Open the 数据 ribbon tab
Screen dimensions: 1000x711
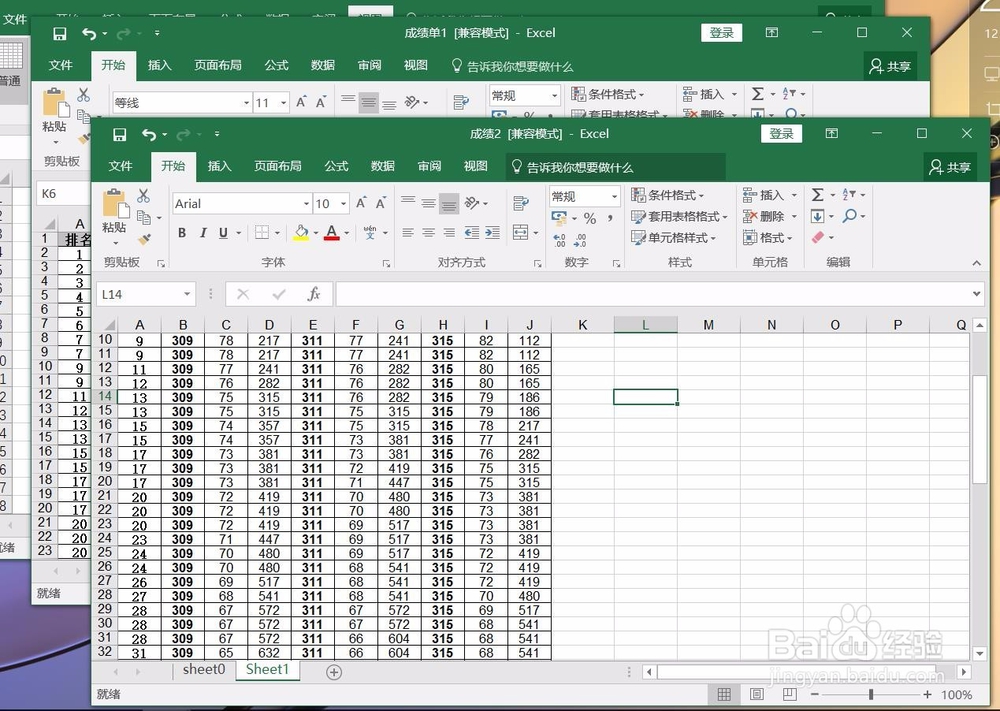point(381,166)
